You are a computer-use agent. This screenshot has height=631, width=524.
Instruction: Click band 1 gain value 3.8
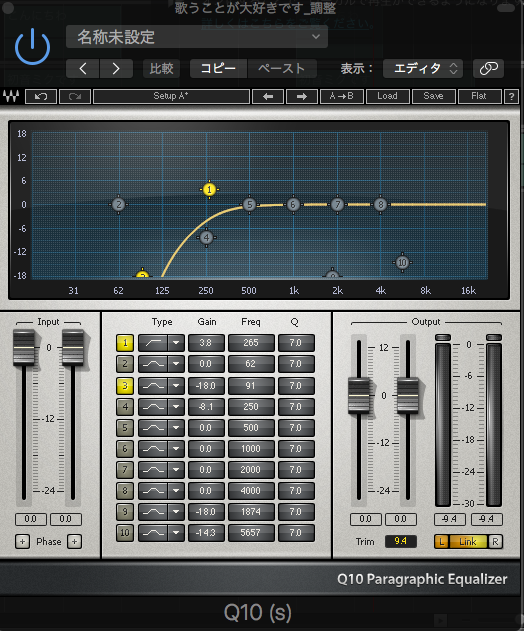tap(206, 343)
